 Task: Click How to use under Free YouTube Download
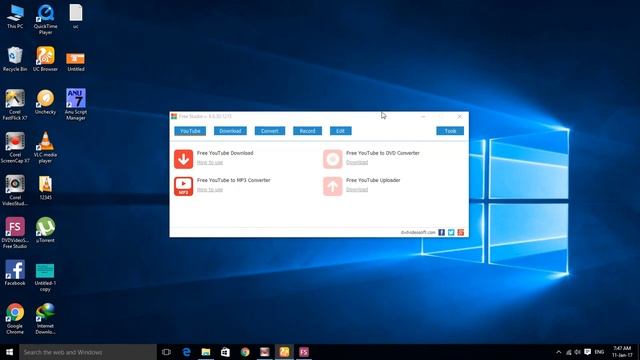click(x=210, y=162)
